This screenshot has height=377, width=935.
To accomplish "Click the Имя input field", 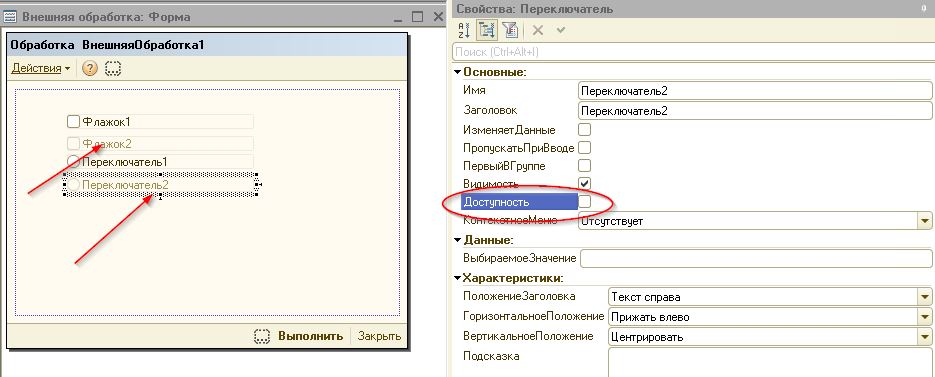I will point(755,91).
